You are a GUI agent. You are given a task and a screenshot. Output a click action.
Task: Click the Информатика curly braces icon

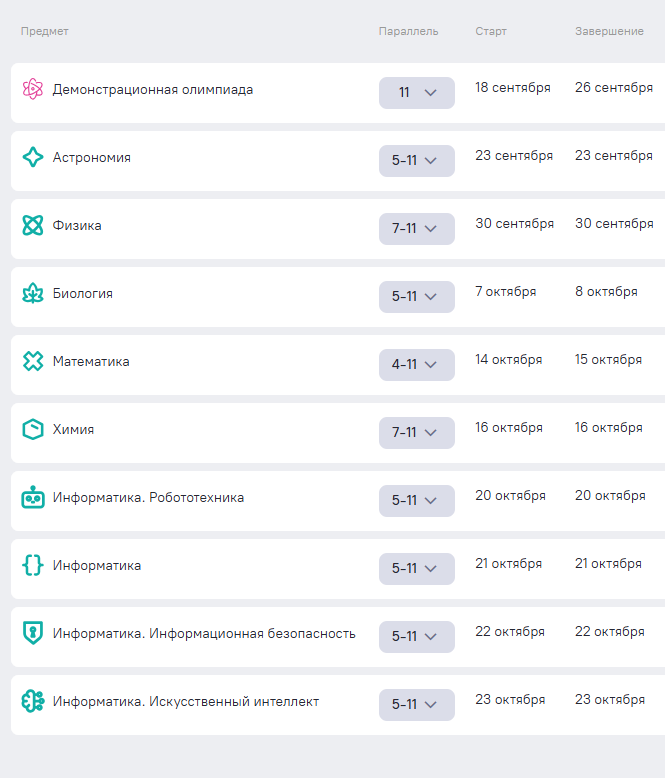click(33, 566)
